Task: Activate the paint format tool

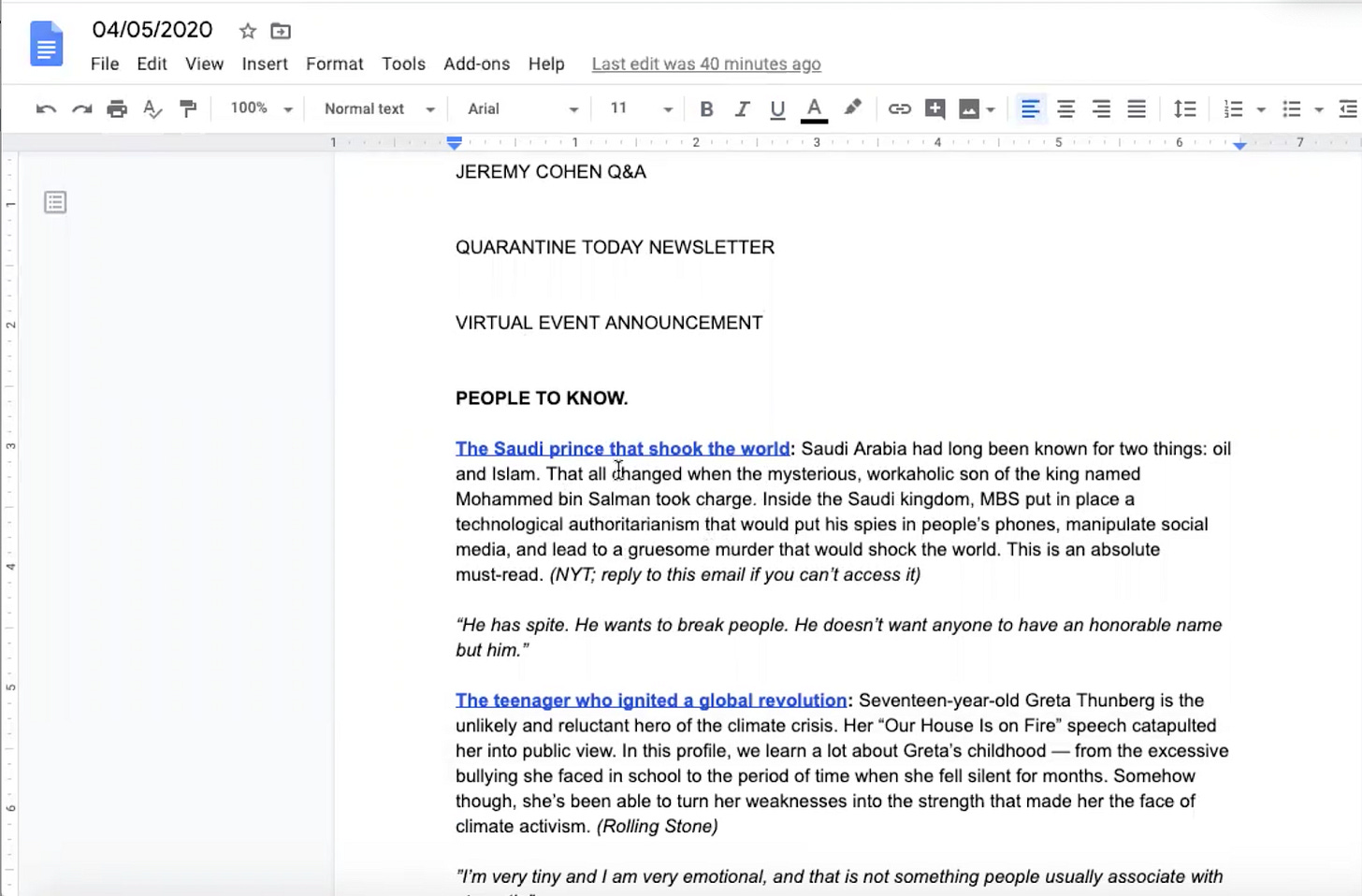Action: pyautogui.click(x=188, y=109)
